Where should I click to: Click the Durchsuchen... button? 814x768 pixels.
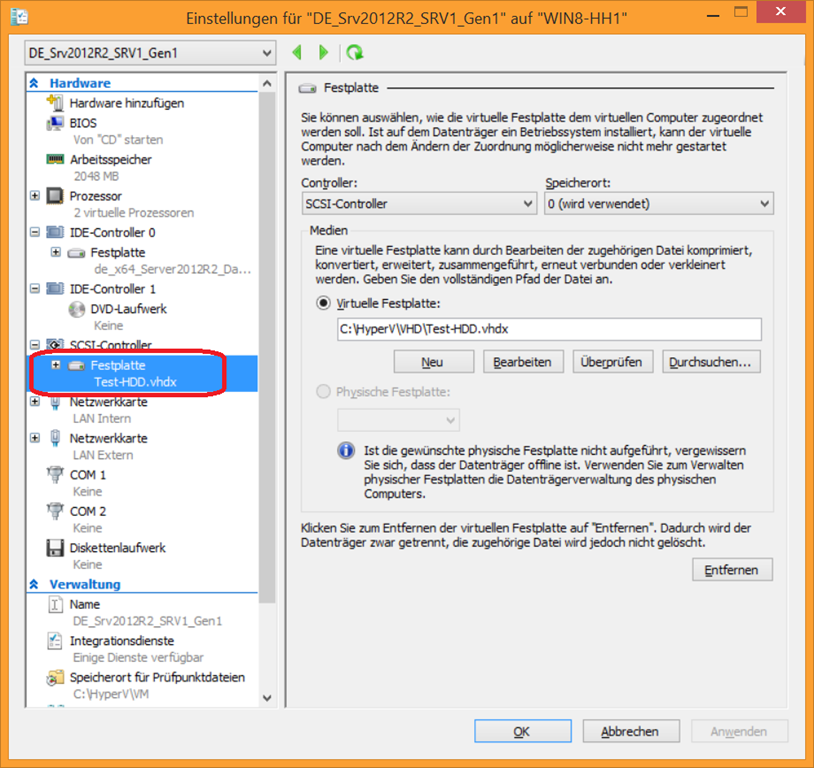click(x=711, y=362)
